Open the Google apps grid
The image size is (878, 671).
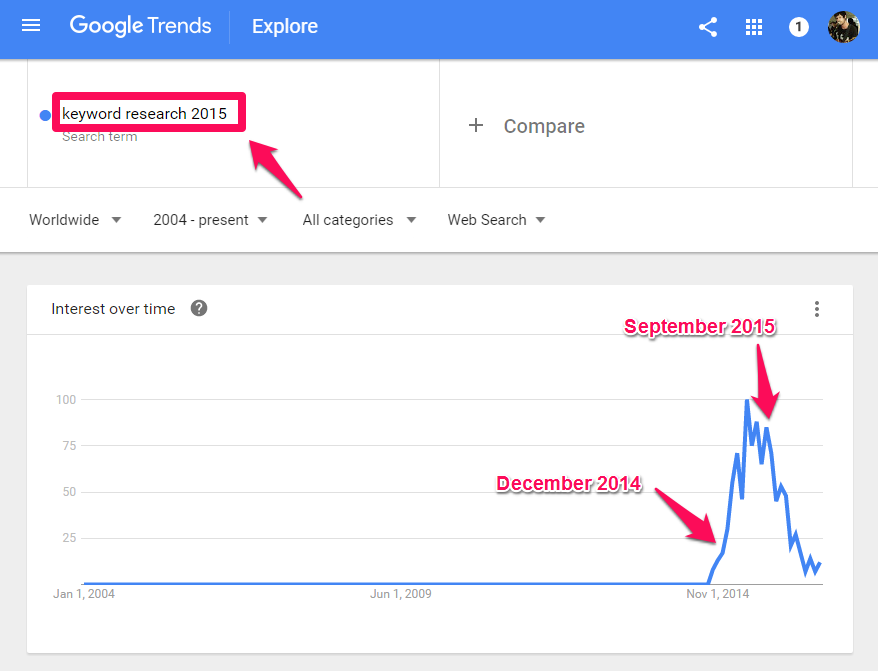tap(754, 27)
